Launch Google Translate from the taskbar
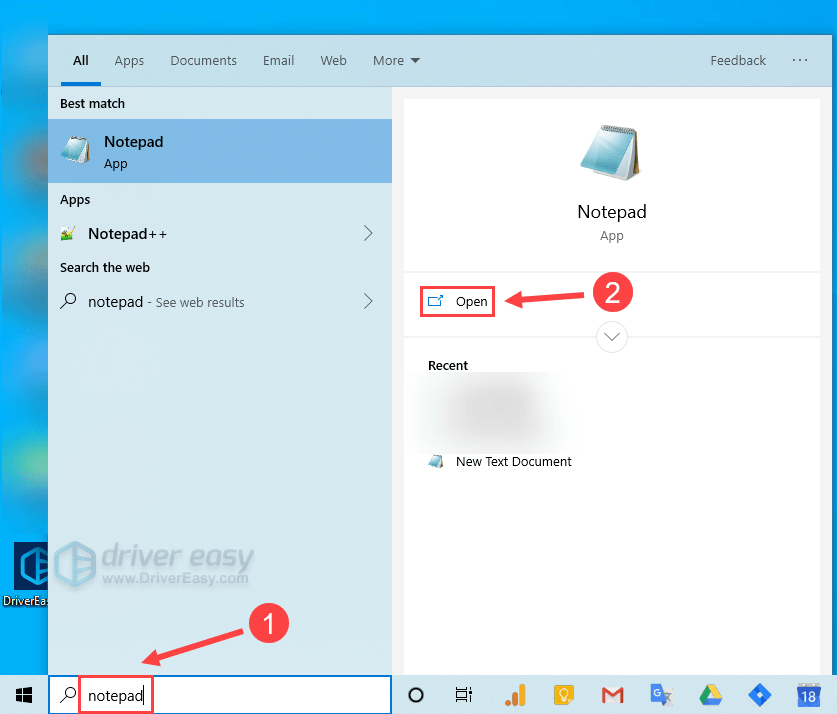This screenshot has width=837, height=714. pos(661,695)
